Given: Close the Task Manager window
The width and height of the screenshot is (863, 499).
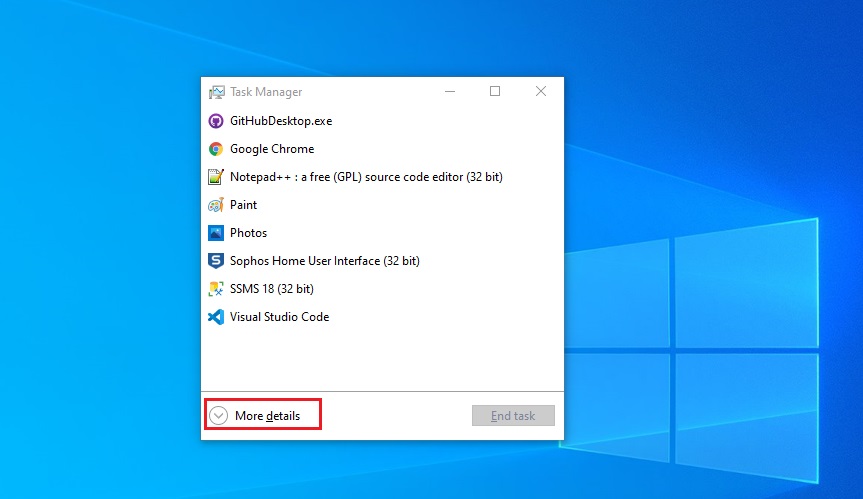Looking at the screenshot, I should [x=540, y=91].
